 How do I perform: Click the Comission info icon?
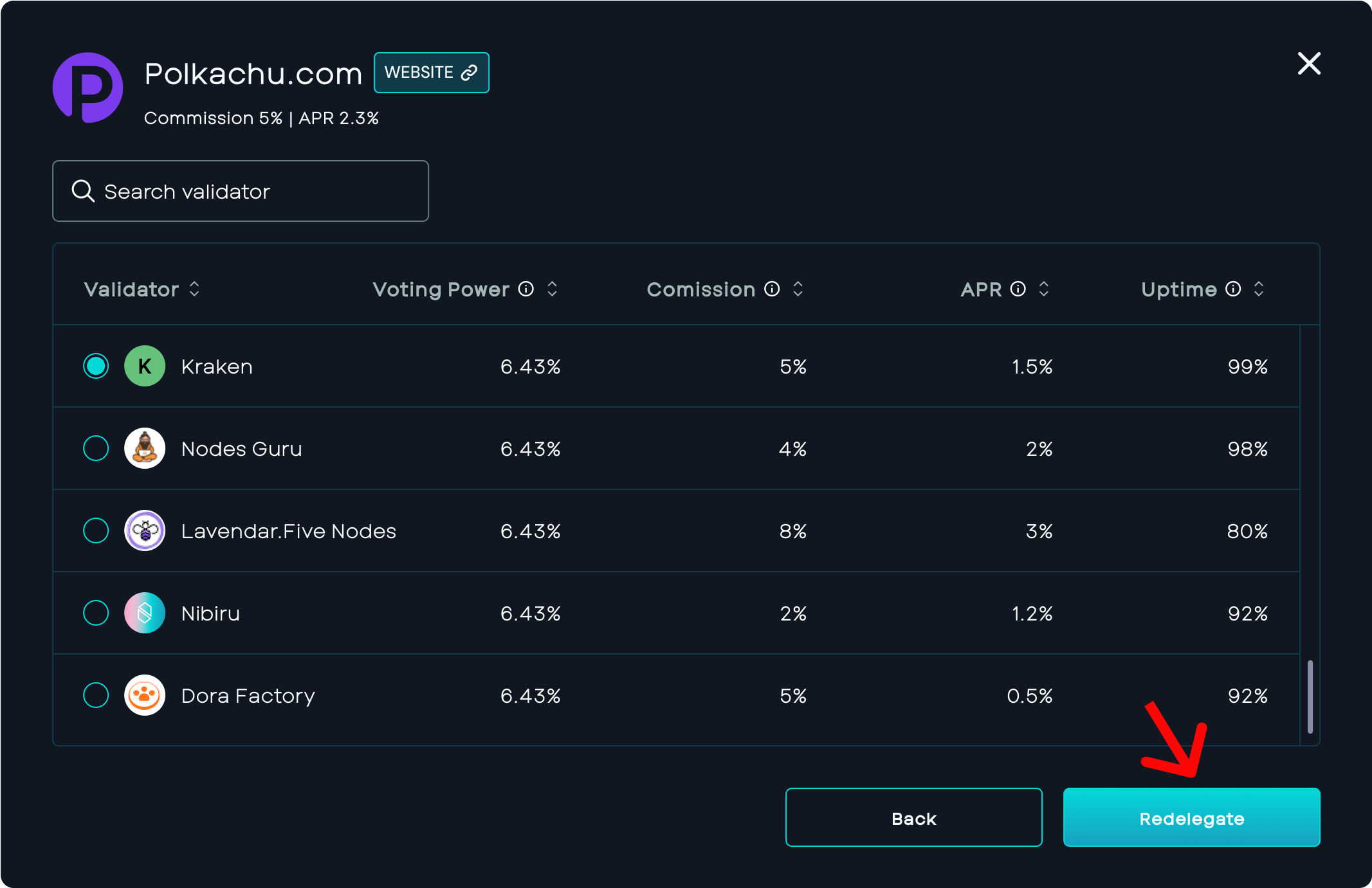[x=772, y=289]
